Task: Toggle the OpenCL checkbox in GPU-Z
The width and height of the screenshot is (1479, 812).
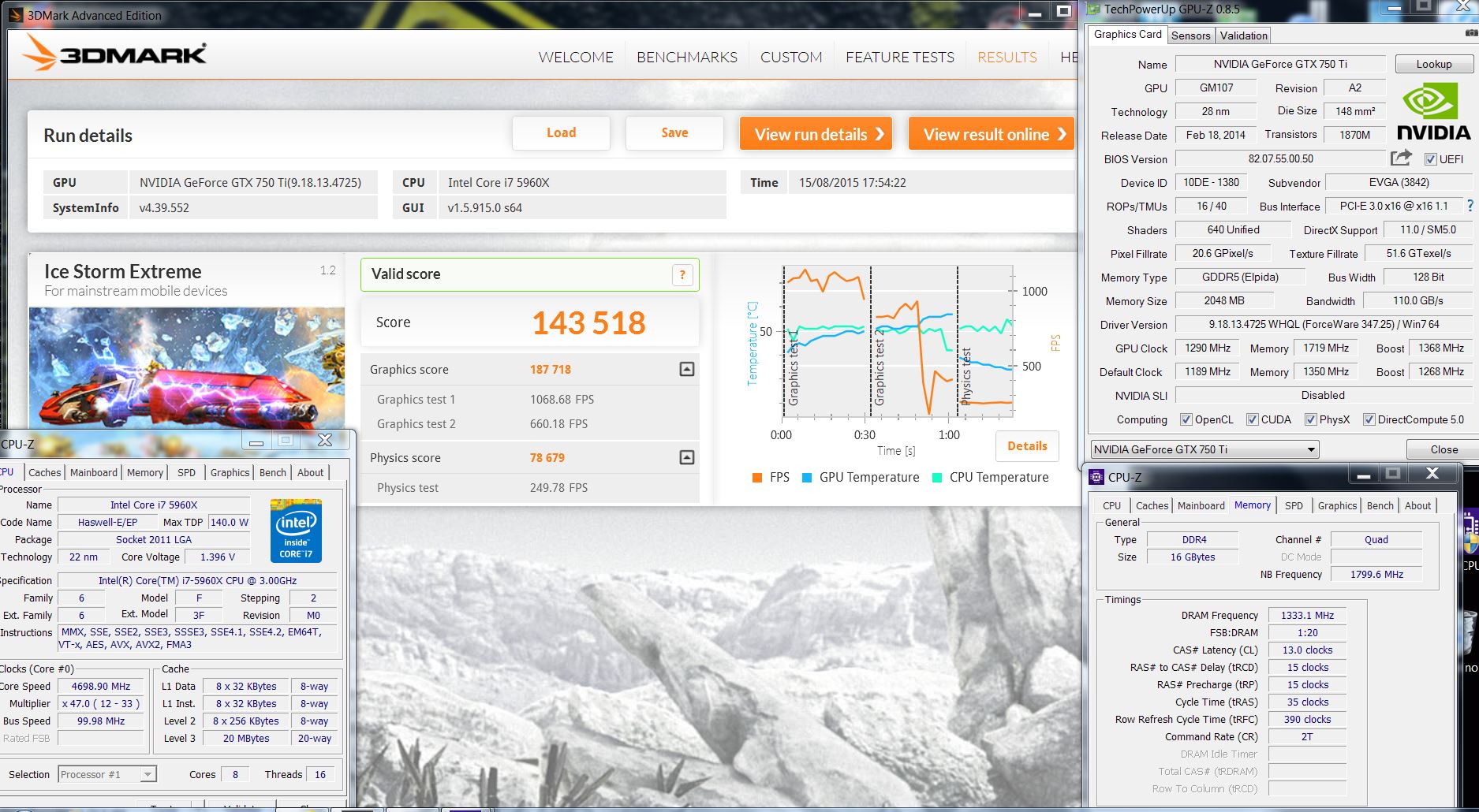Action: pyautogui.click(x=1186, y=419)
